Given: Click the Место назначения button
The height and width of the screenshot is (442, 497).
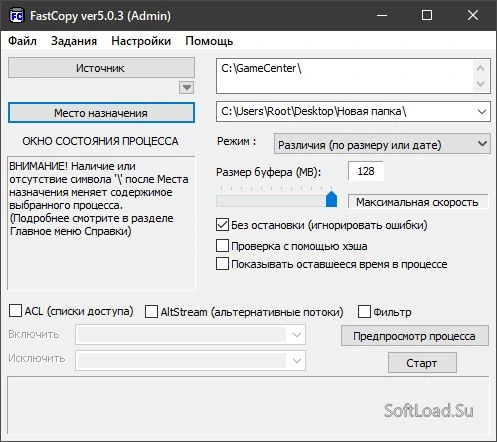Looking at the screenshot, I should click(101, 113).
